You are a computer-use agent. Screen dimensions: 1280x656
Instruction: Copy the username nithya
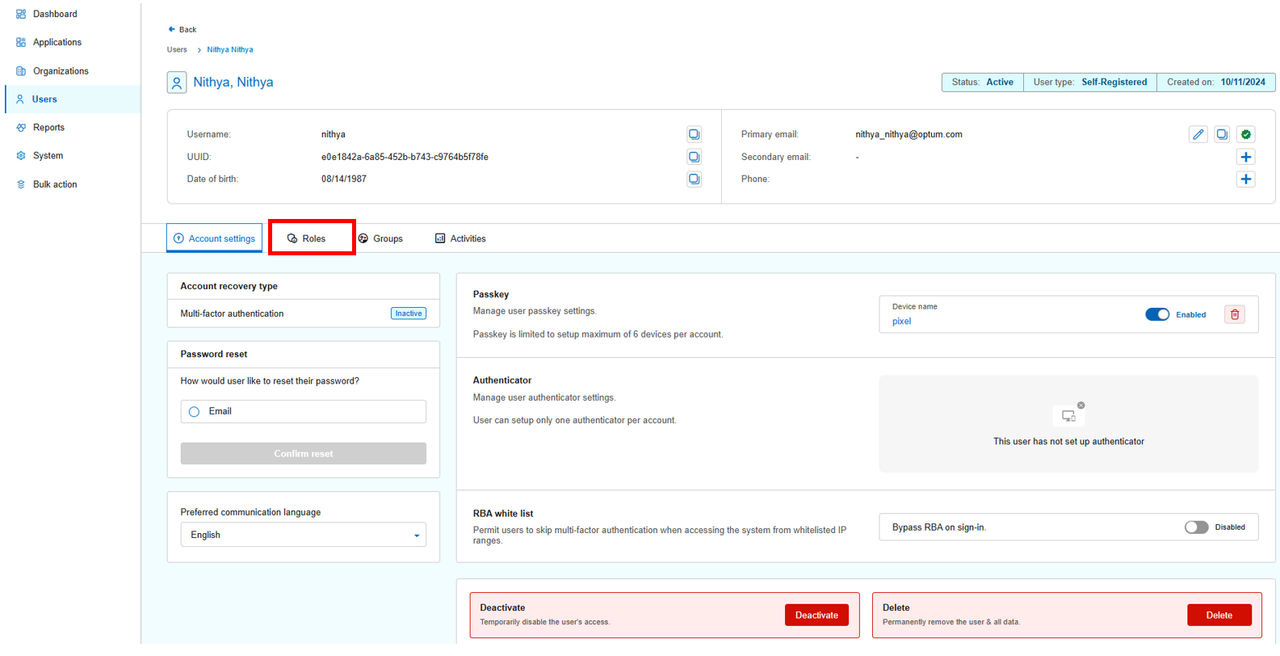click(694, 134)
